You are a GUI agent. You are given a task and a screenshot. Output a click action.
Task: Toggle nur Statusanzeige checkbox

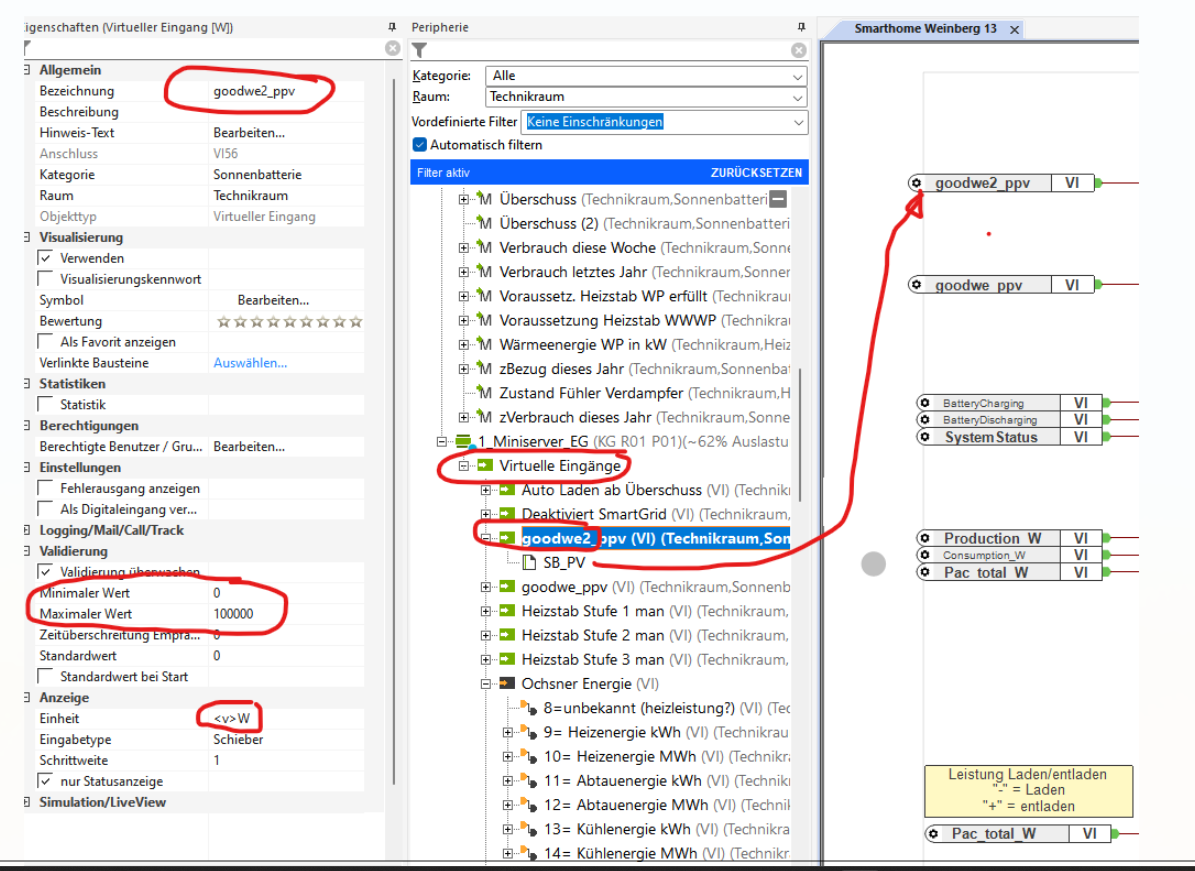point(46,781)
